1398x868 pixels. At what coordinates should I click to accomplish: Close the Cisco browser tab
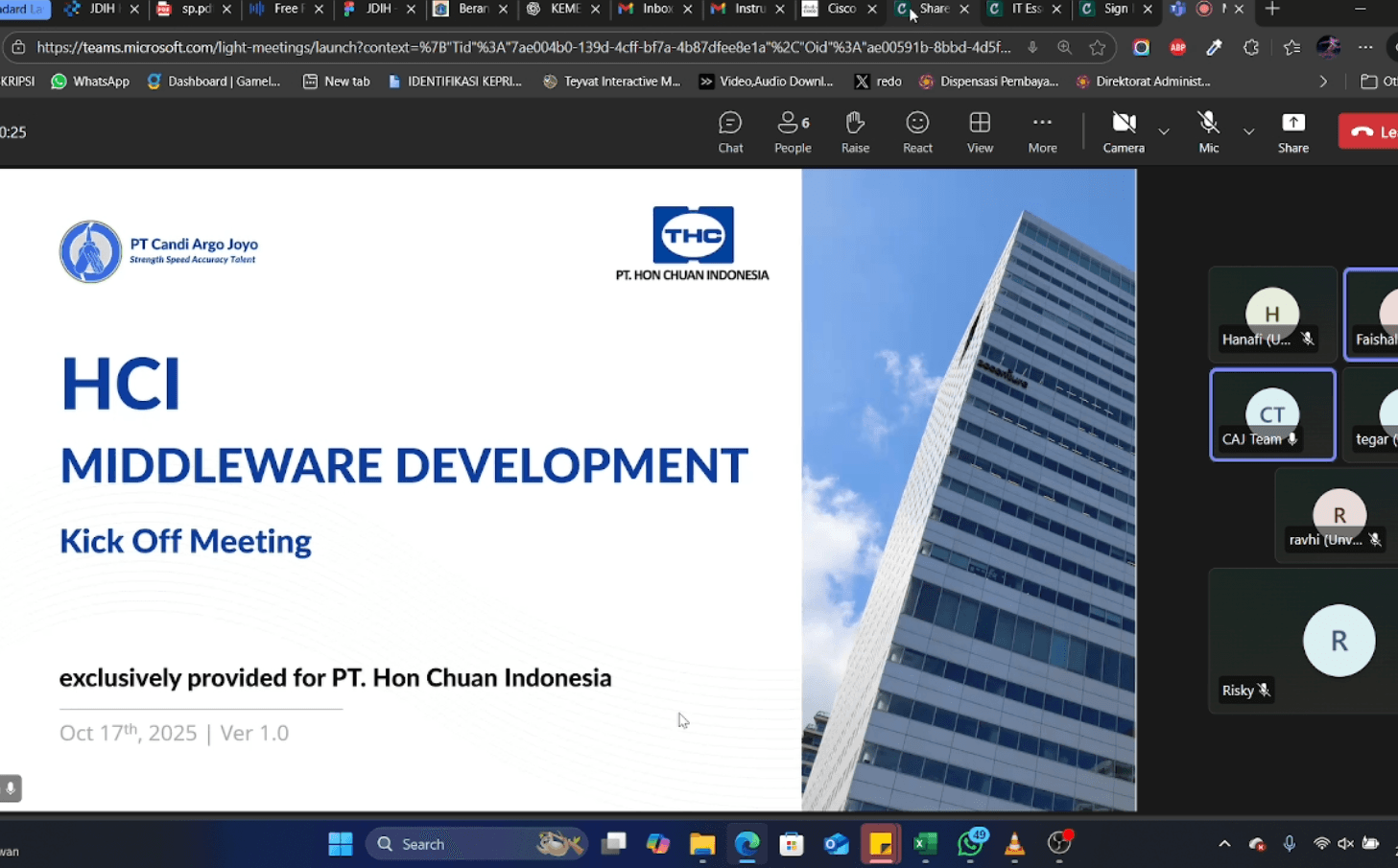point(871,9)
